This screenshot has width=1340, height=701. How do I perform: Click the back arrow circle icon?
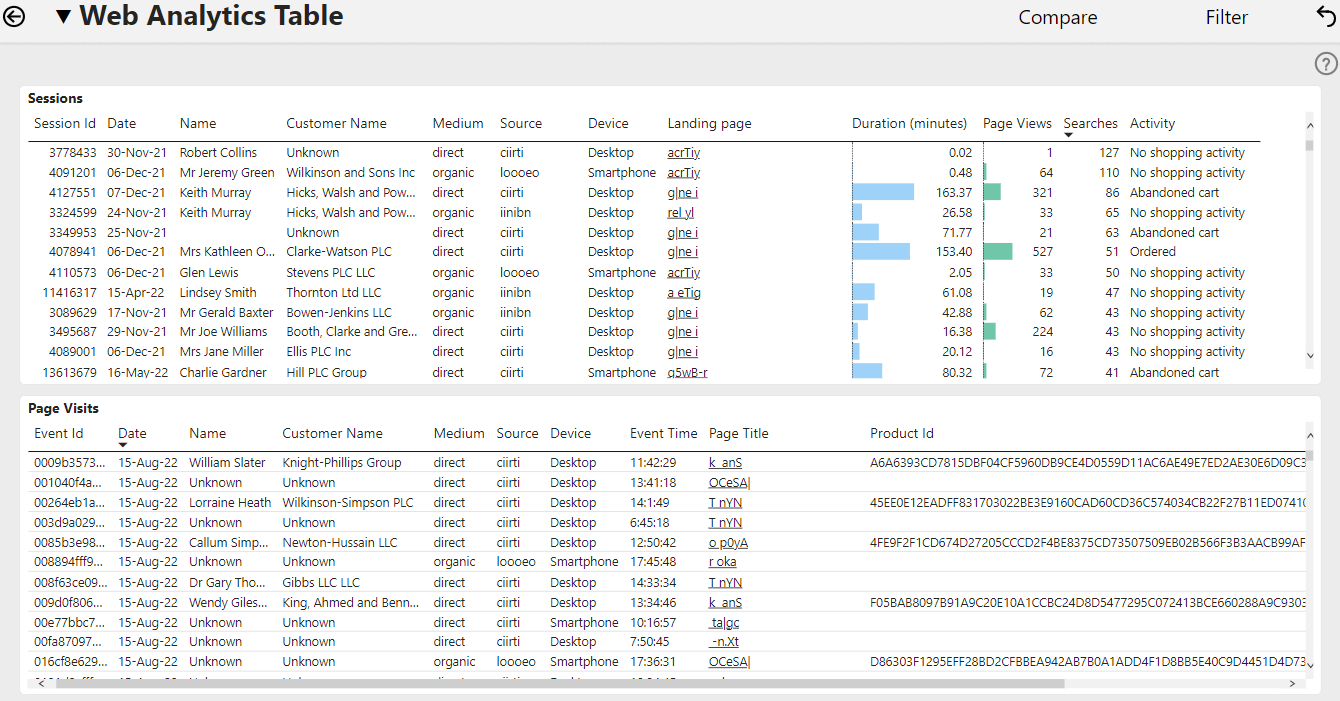point(14,17)
